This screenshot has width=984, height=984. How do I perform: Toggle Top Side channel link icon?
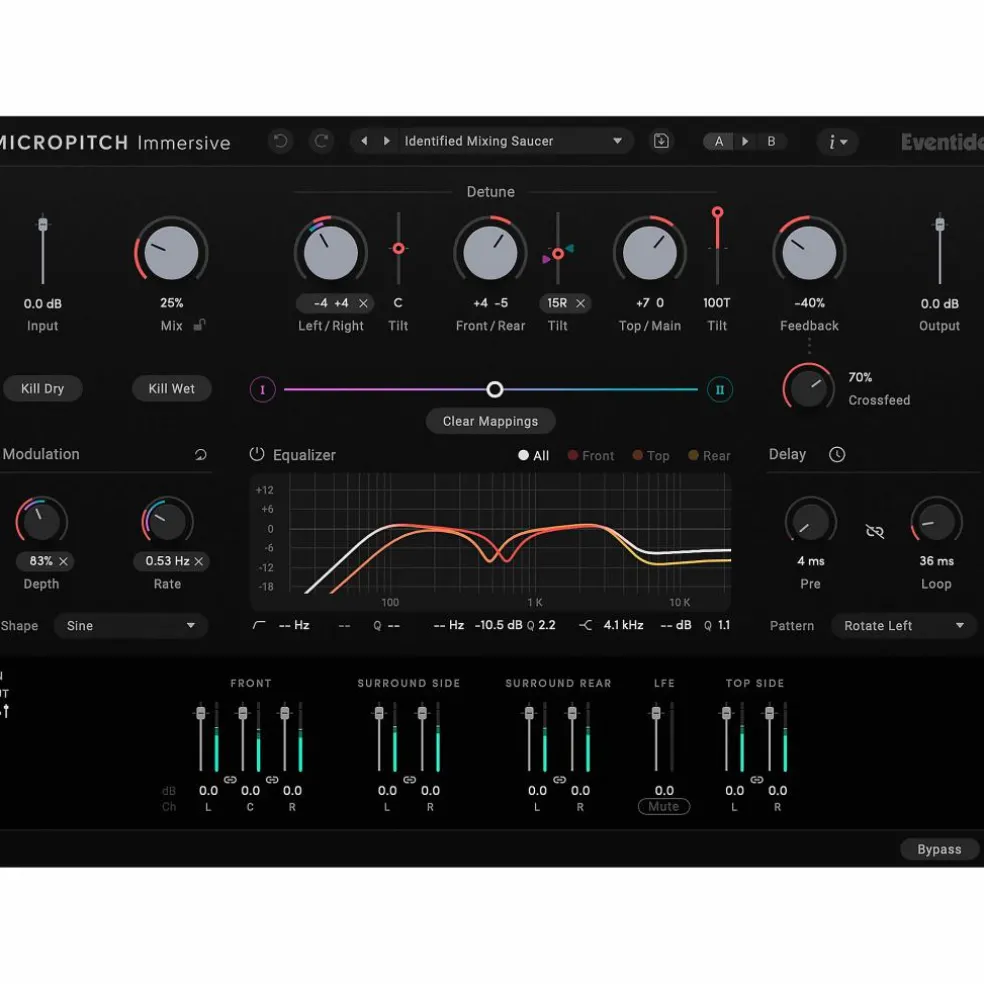tap(757, 779)
